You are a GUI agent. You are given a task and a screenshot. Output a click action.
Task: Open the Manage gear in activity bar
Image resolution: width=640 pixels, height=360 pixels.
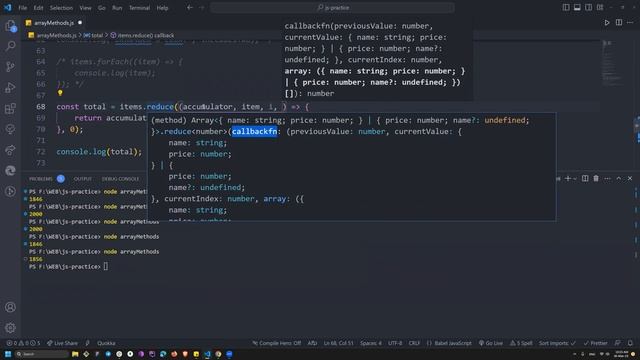coord(10,327)
